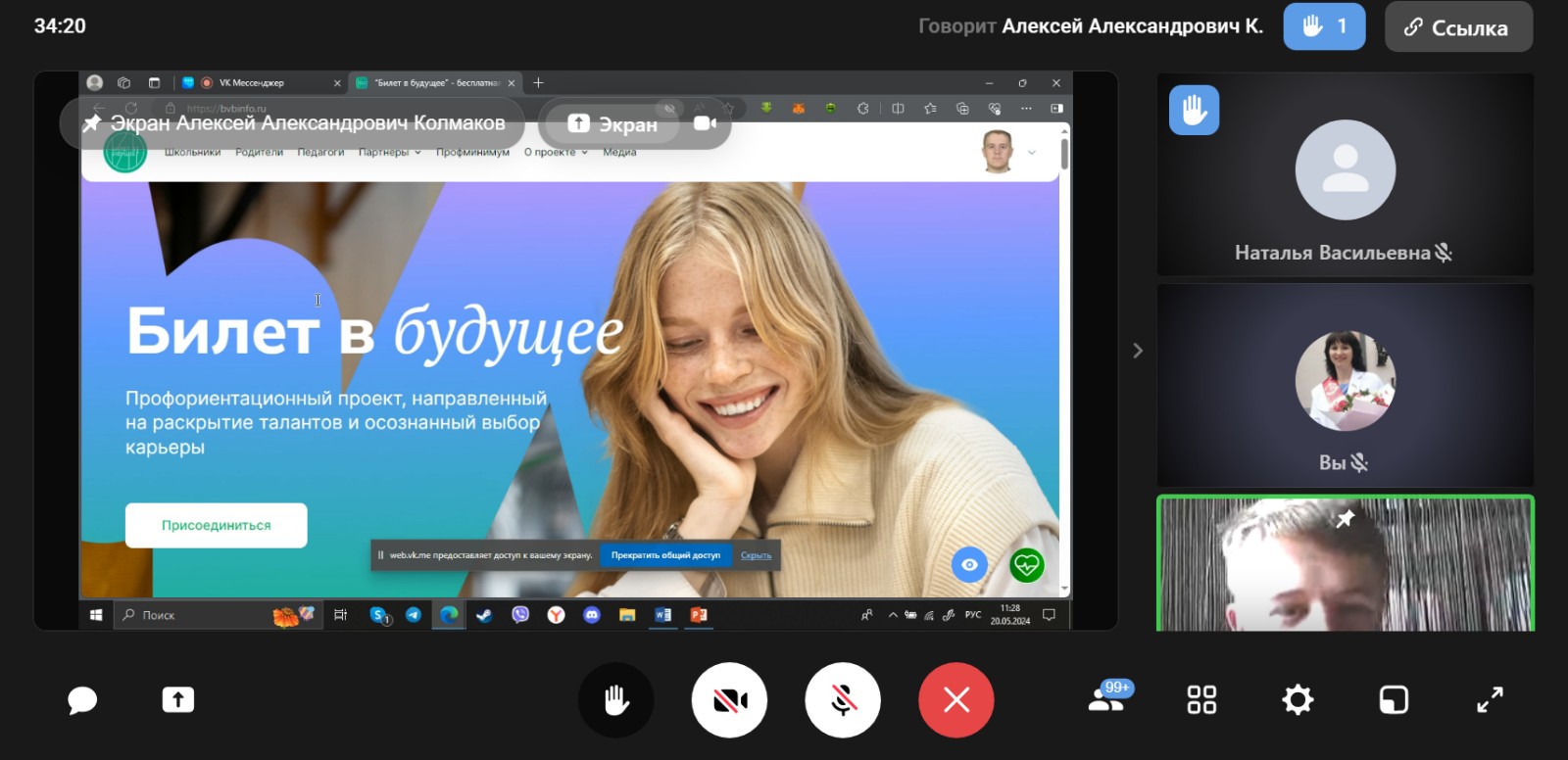Start screen sharing with the upload-arrow icon
Image resolution: width=1568 pixels, height=760 pixels.
pos(177,699)
